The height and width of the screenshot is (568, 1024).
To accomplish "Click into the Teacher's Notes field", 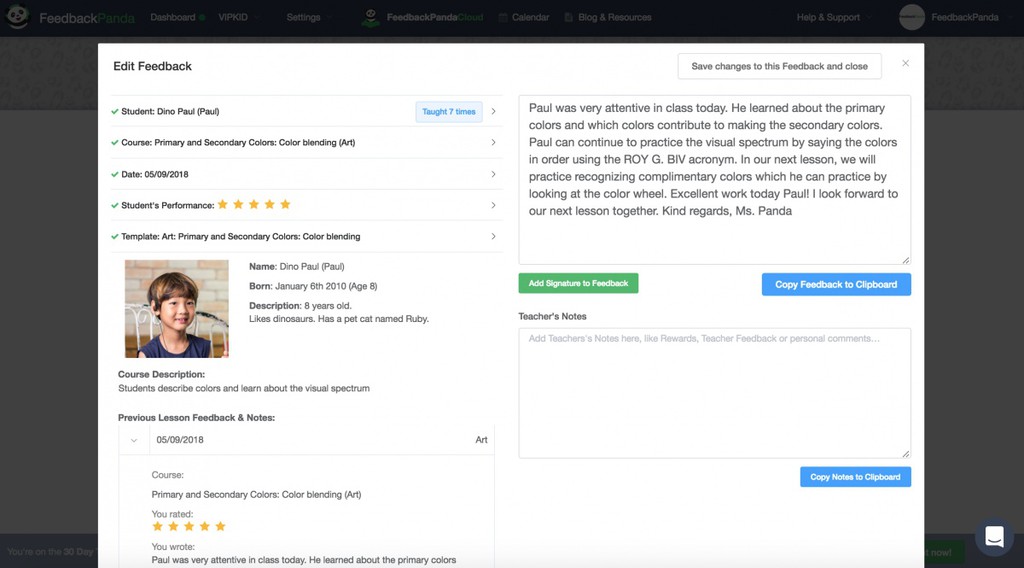I will tap(714, 393).
